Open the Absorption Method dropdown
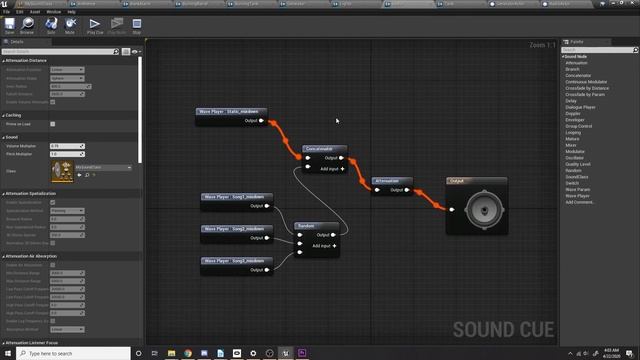640x360 pixels. 67,329
